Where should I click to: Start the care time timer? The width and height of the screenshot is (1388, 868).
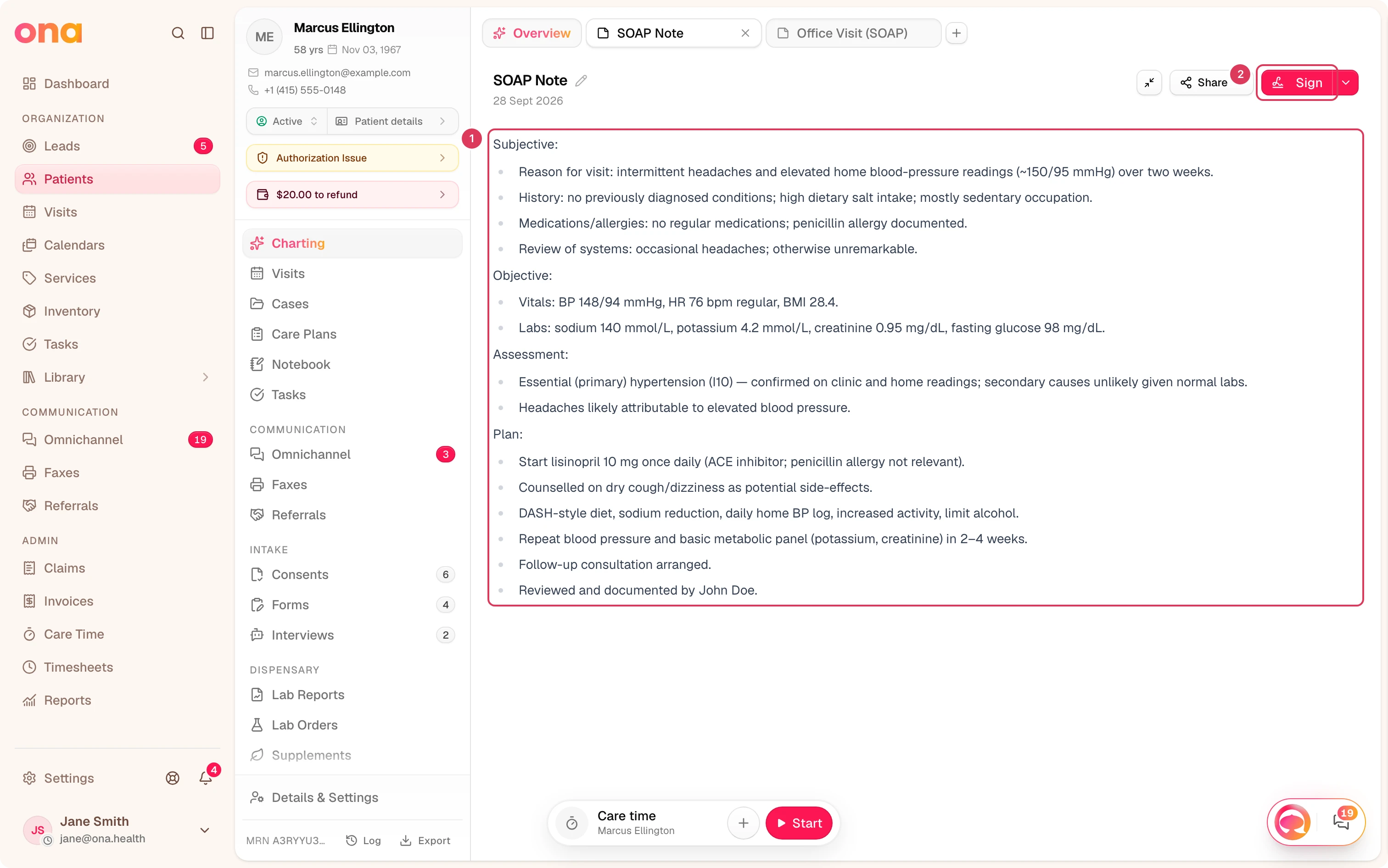[x=799, y=823]
